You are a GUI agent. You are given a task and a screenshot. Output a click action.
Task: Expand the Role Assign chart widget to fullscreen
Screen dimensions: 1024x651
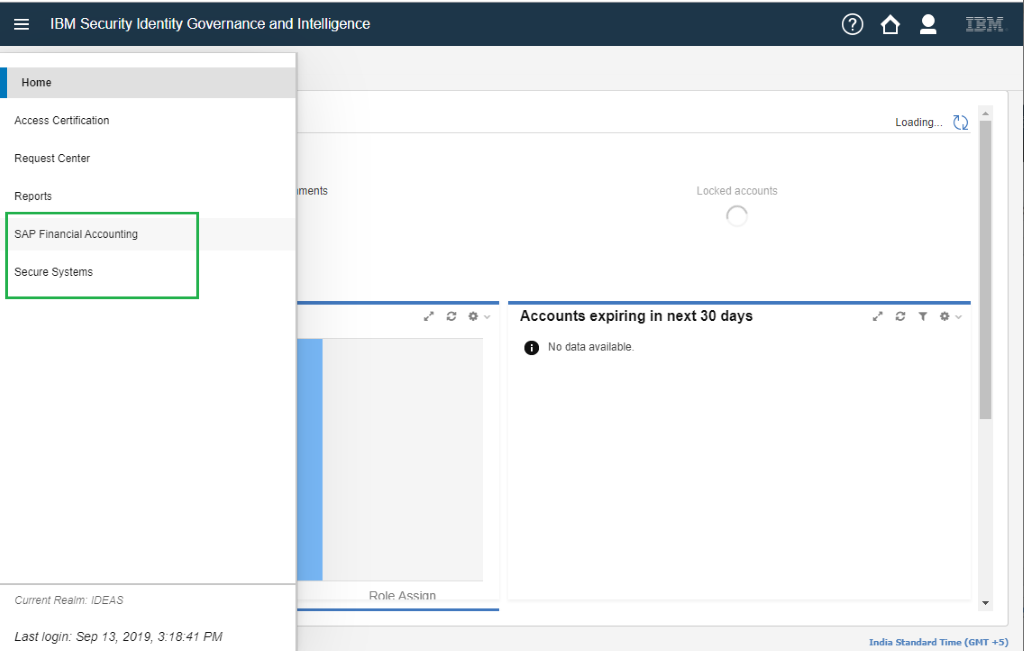pos(428,316)
